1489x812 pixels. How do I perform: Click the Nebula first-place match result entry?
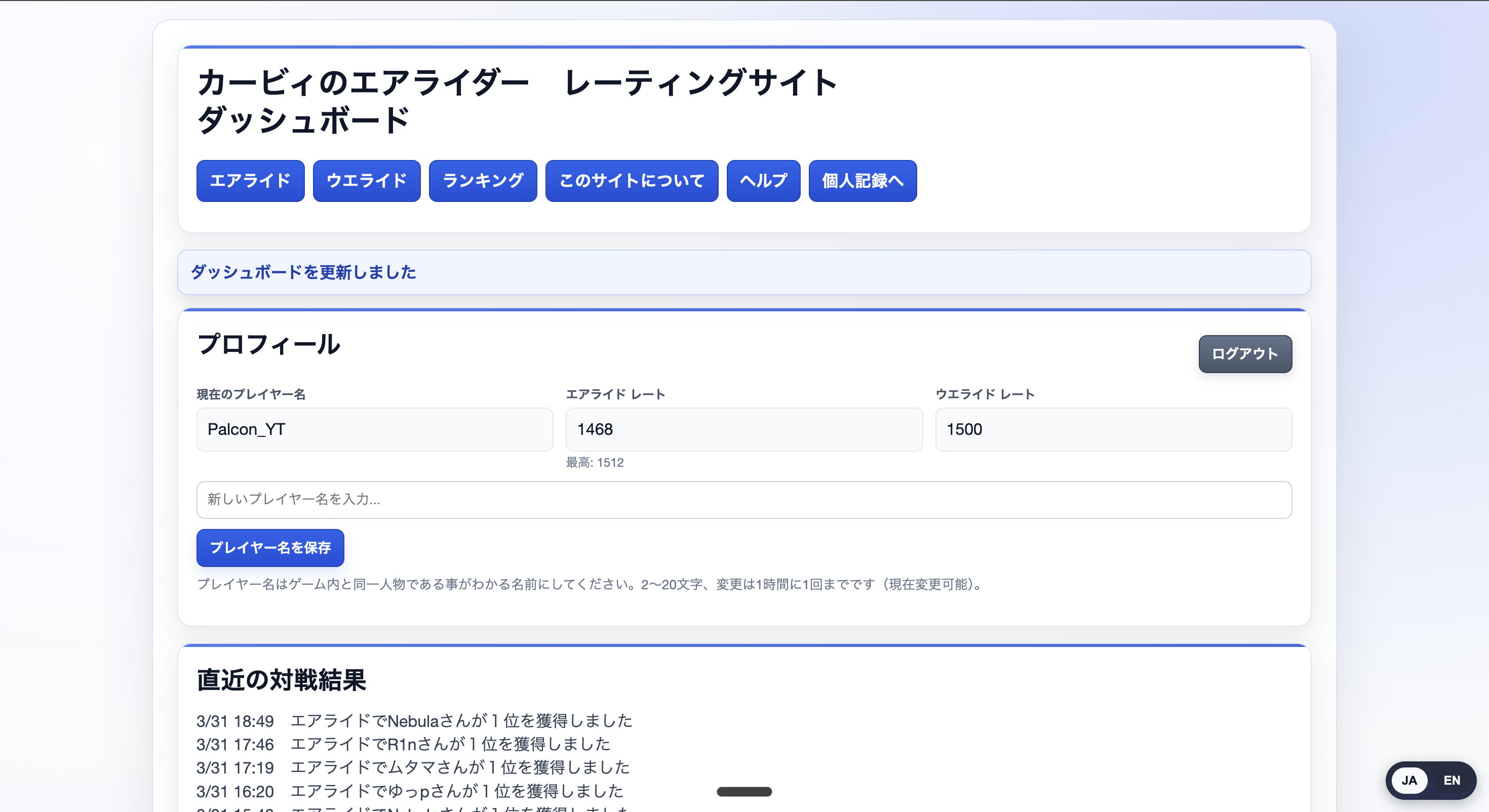414,721
